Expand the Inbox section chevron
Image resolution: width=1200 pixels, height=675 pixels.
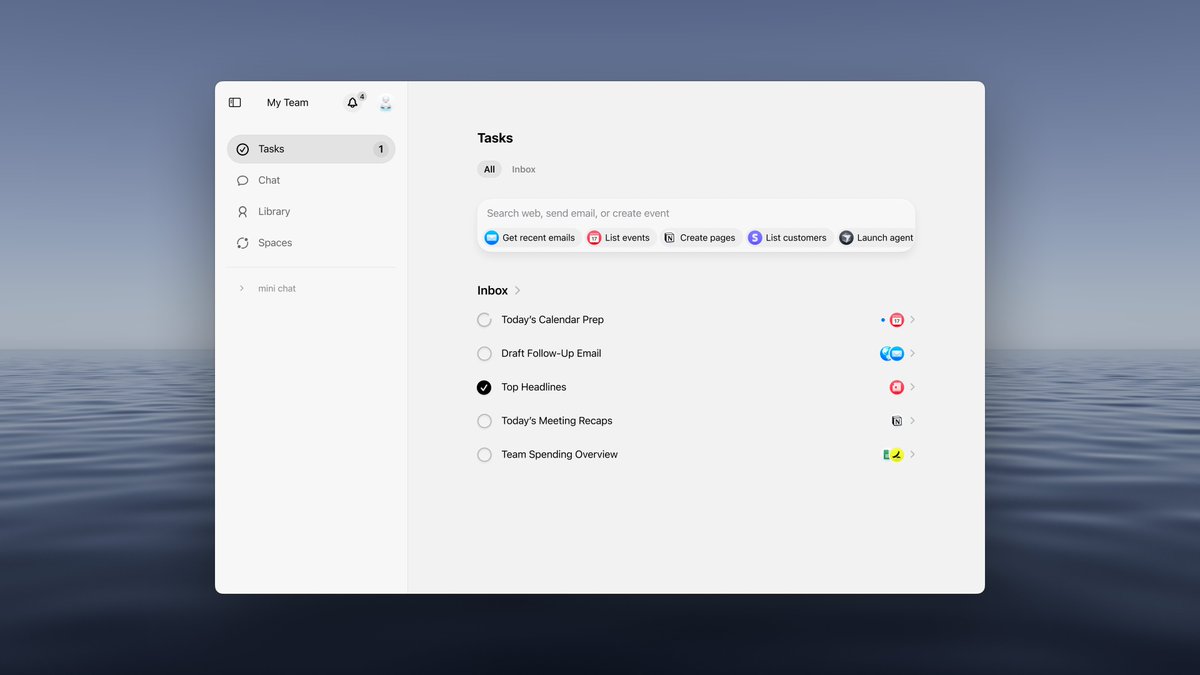[x=517, y=290]
